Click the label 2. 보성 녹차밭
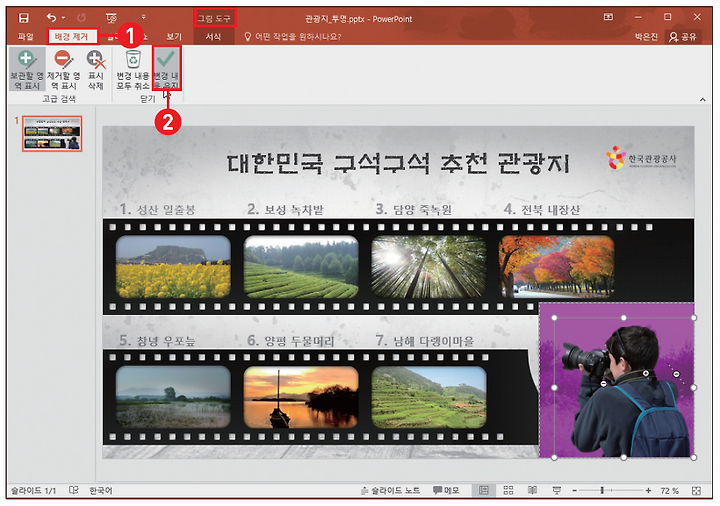Image resolution: width=720 pixels, height=506 pixels. (x=285, y=209)
